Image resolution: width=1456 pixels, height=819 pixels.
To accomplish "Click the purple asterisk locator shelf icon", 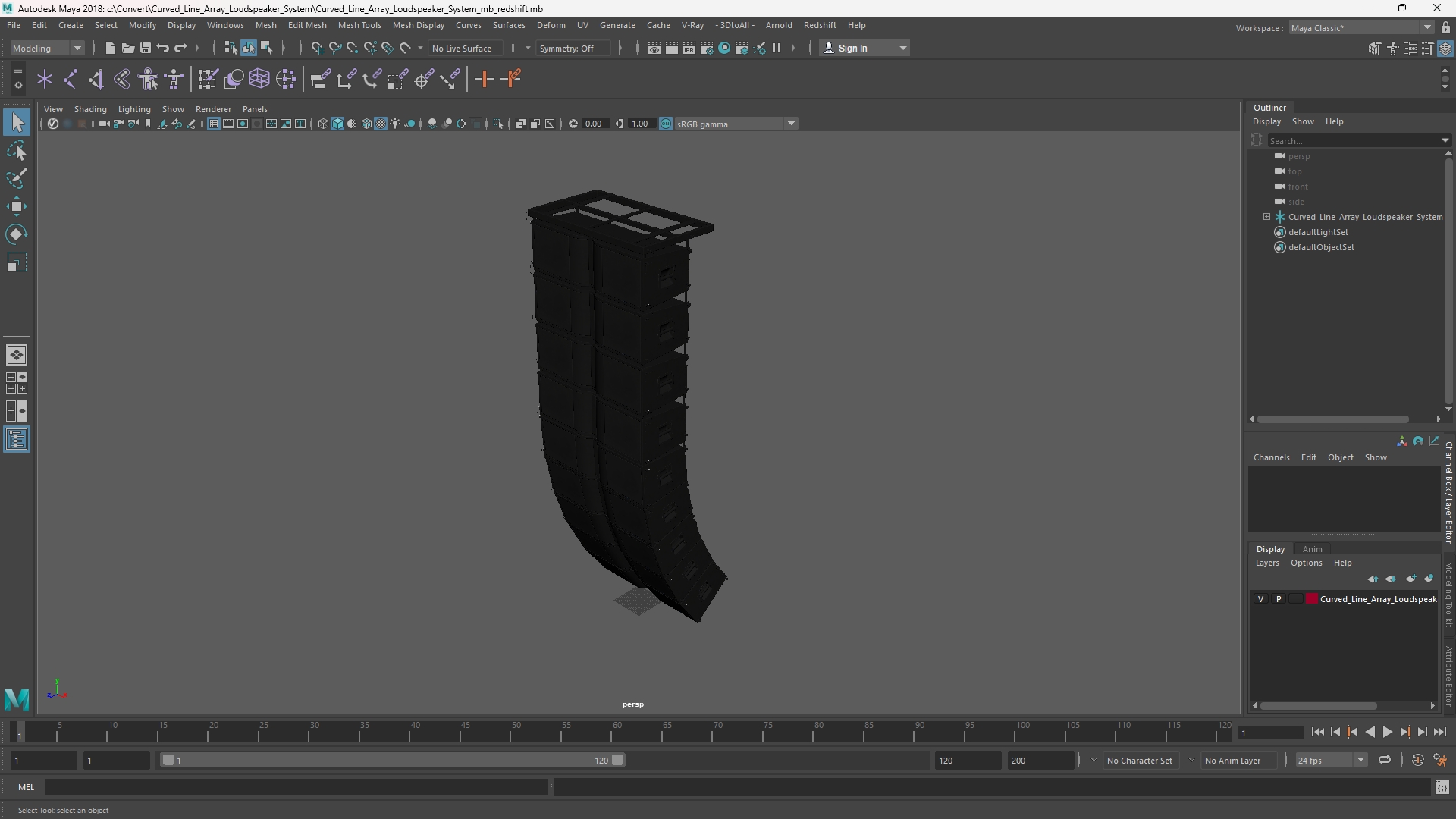I will 45,79.
